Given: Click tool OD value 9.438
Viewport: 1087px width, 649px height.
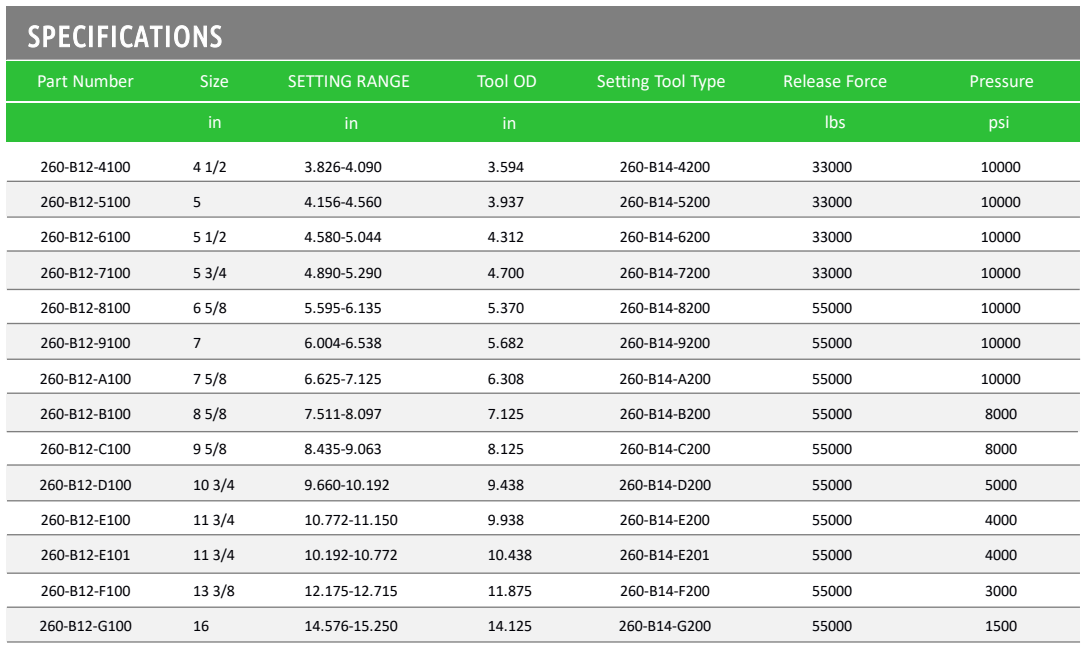Looking at the screenshot, I should coord(505,485).
